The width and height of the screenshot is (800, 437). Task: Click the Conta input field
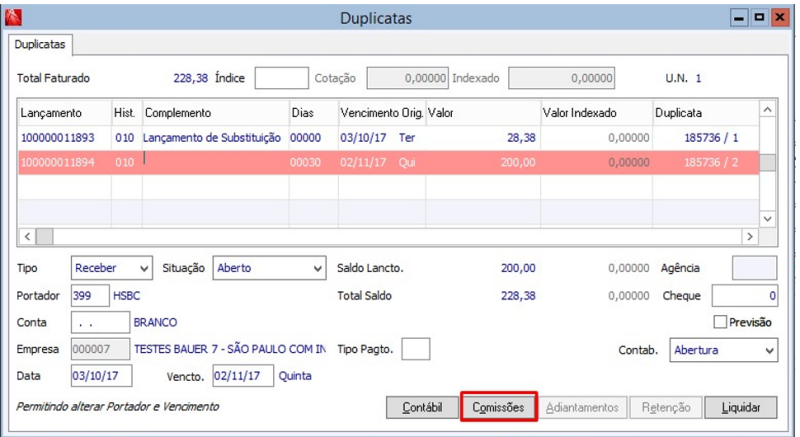(x=100, y=322)
